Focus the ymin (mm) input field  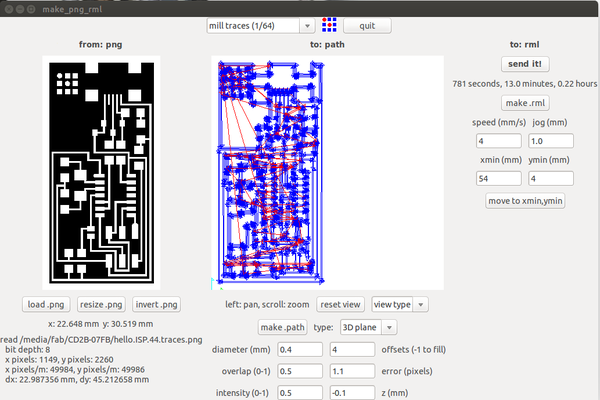click(551, 178)
